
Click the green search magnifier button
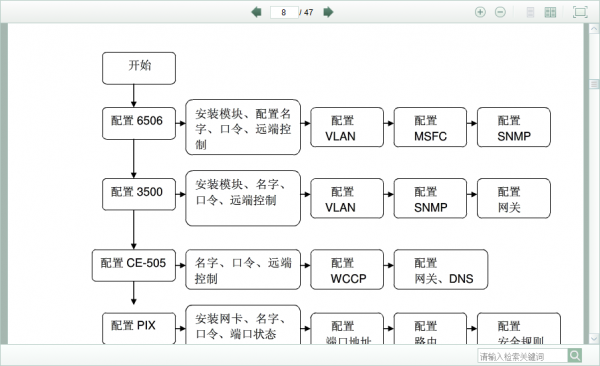pyautogui.click(x=575, y=356)
